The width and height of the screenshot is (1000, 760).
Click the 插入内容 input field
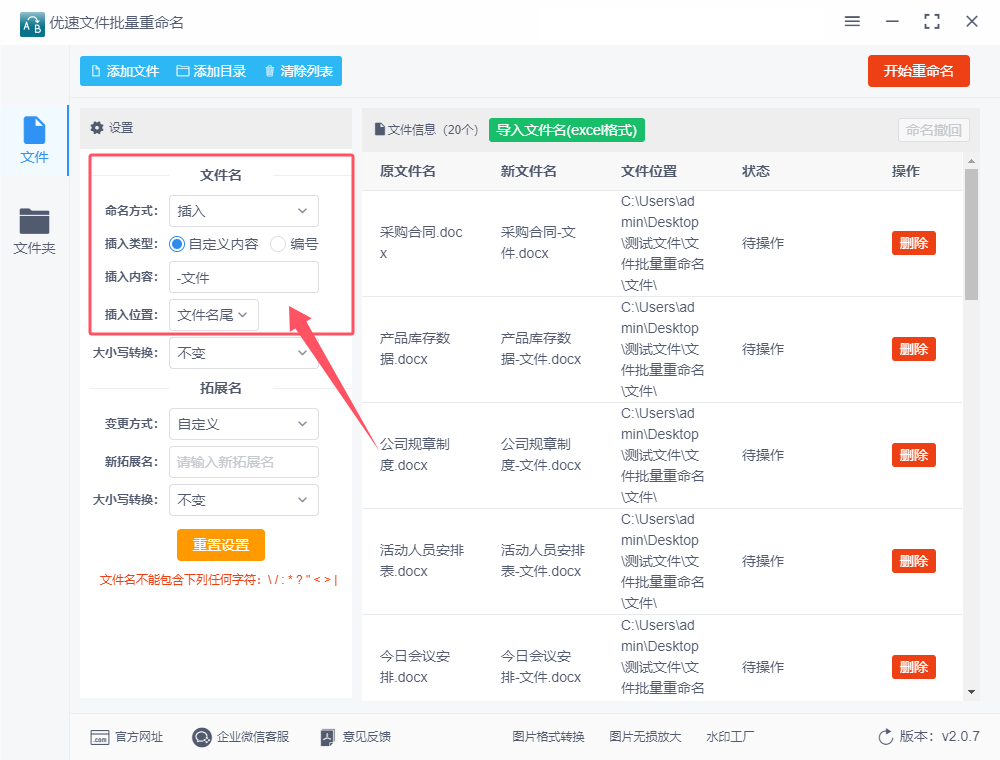click(x=244, y=277)
